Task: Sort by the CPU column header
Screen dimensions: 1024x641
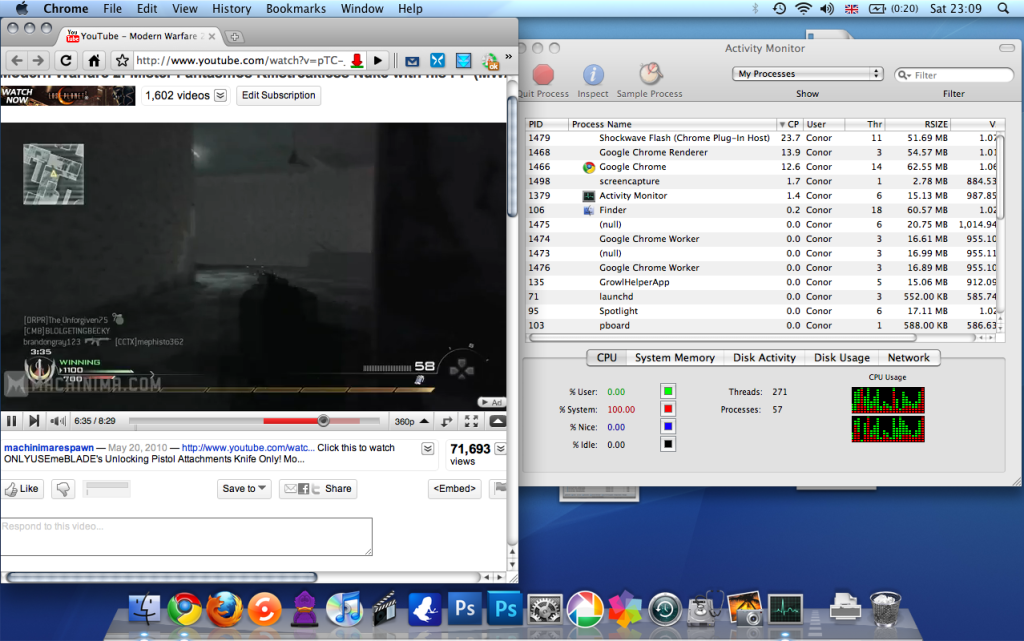Action: pos(789,124)
